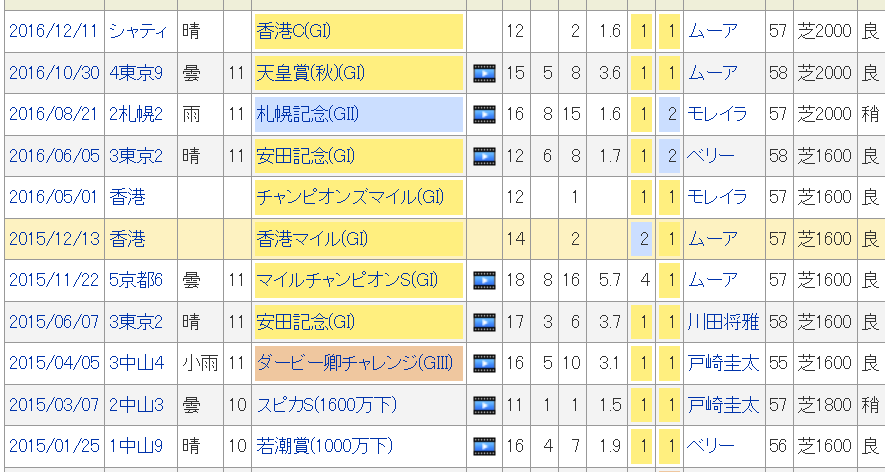This screenshot has height=472, width=885.
Task: Click jockey link 川田将雅
Action: [x=723, y=322]
